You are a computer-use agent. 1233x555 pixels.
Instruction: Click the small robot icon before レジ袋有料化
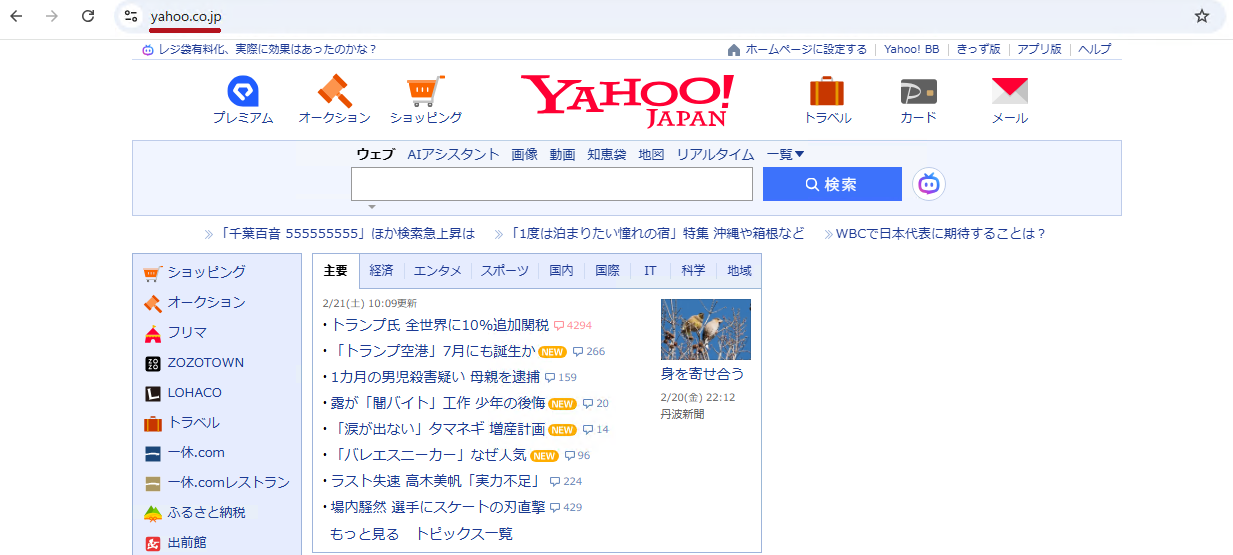pos(148,49)
